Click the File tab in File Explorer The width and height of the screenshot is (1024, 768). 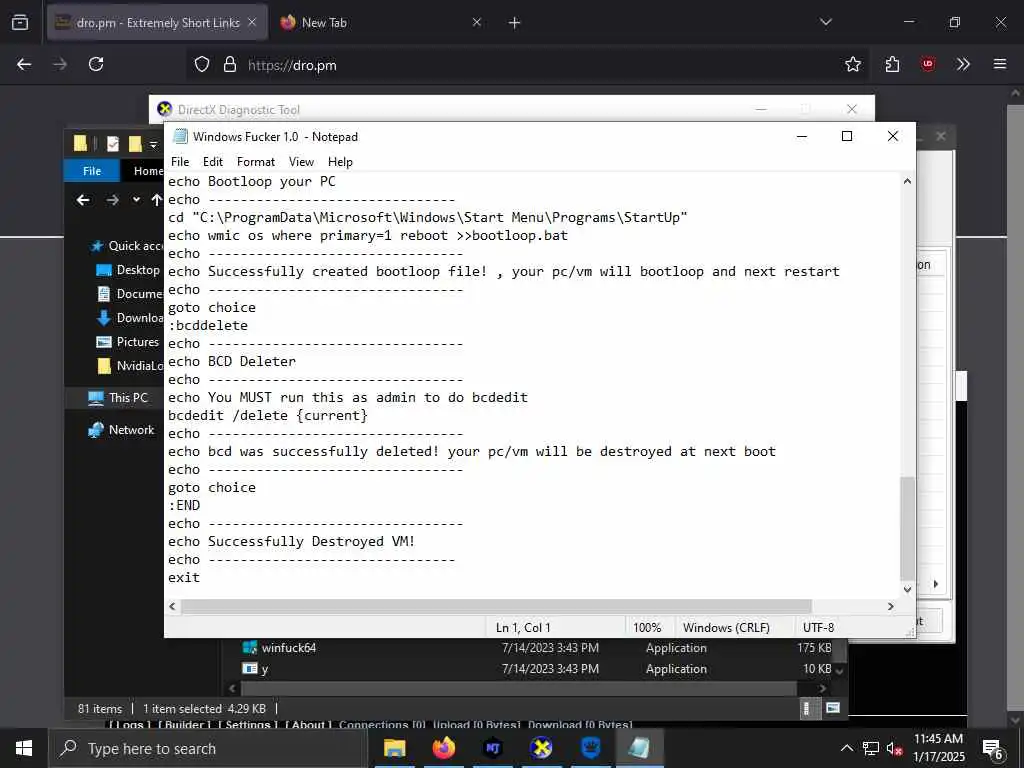[x=91, y=171]
